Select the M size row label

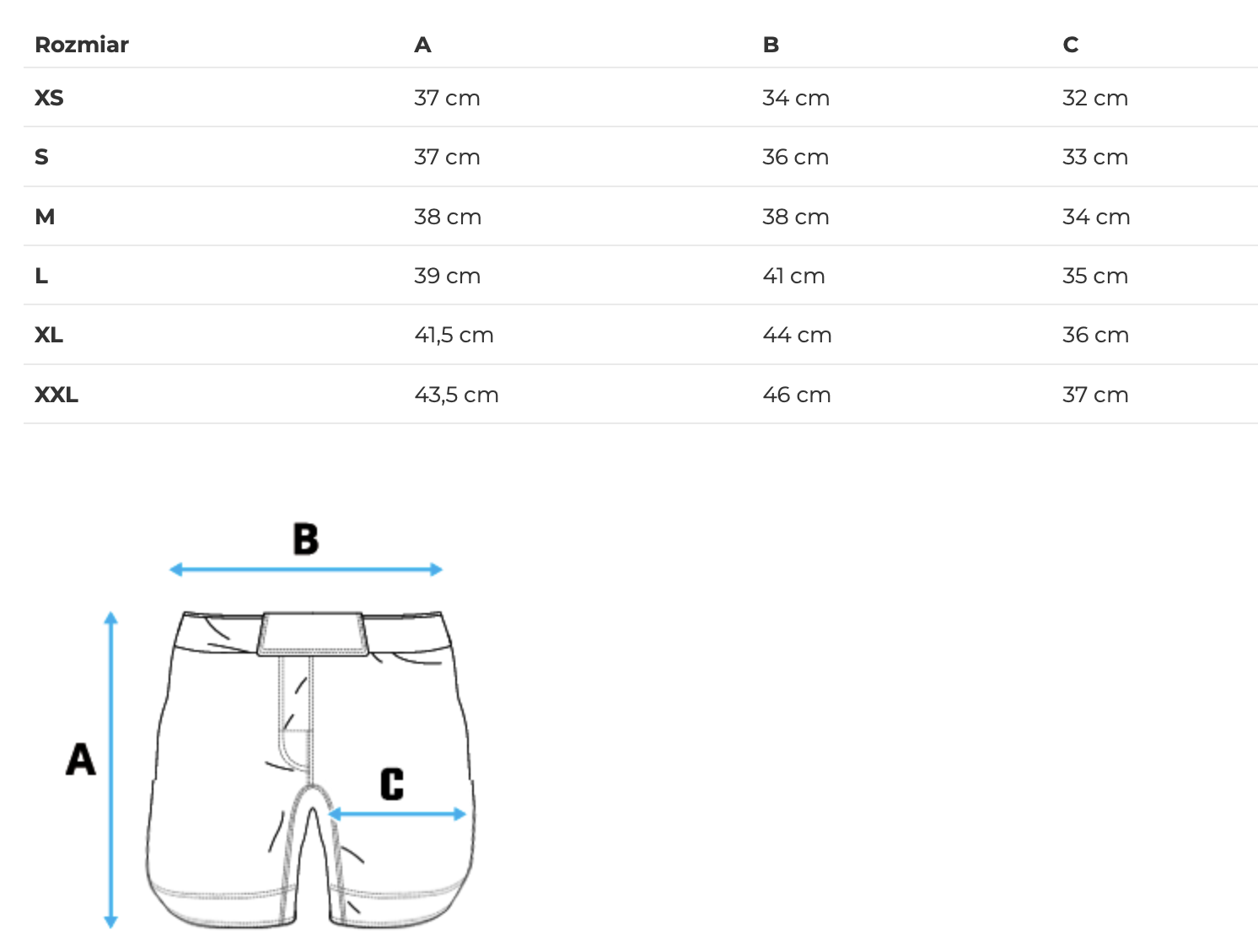coord(45,217)
